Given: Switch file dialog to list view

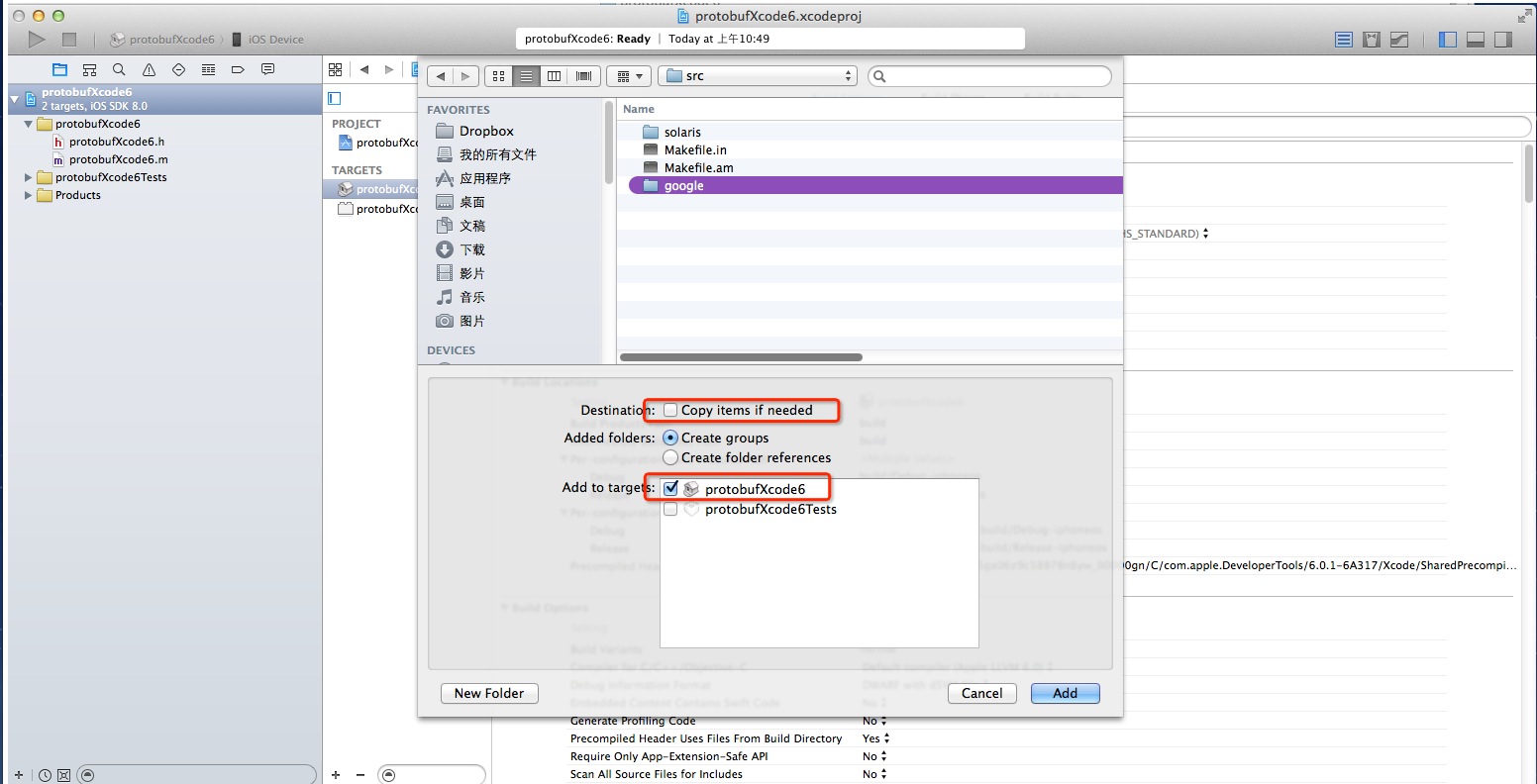Looking at the screenshot, I should (527, 76).
